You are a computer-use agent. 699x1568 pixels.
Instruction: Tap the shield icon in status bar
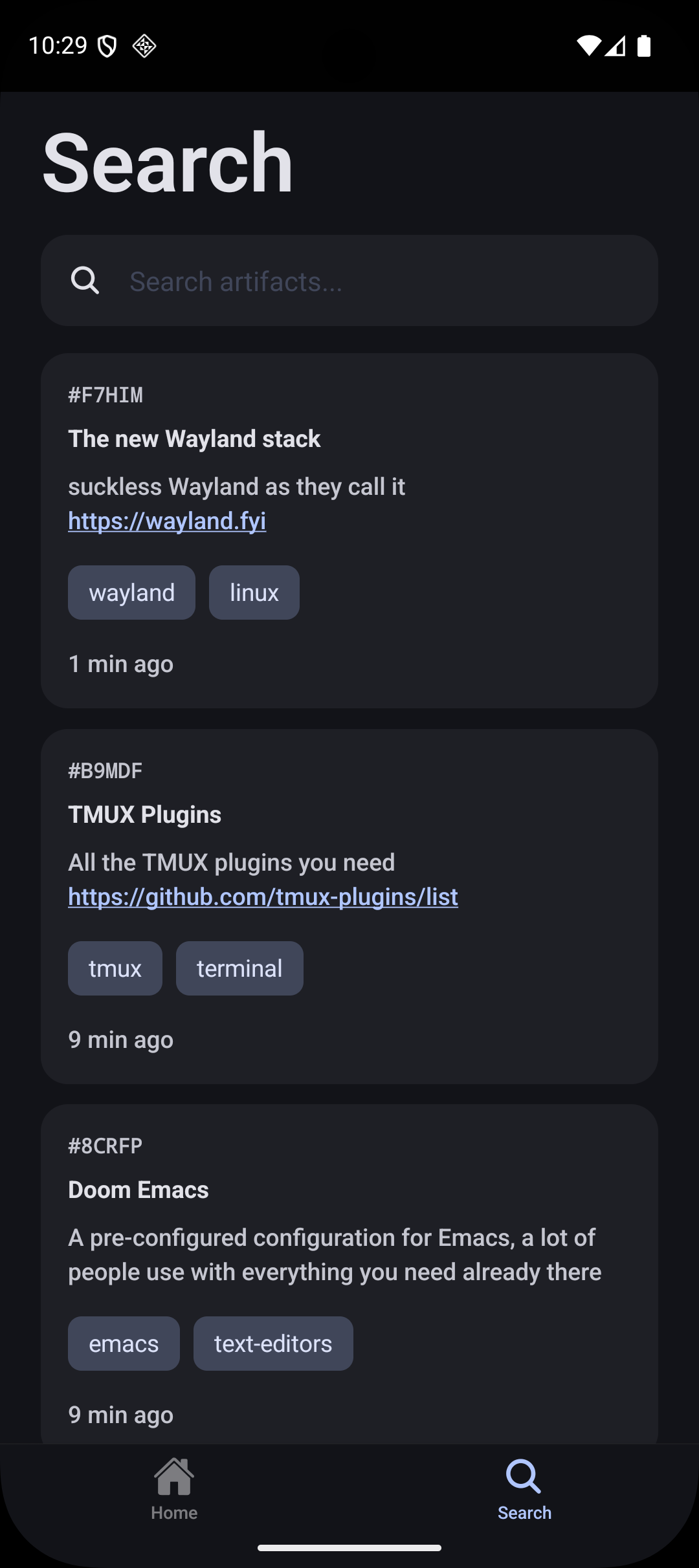point(107,46)
